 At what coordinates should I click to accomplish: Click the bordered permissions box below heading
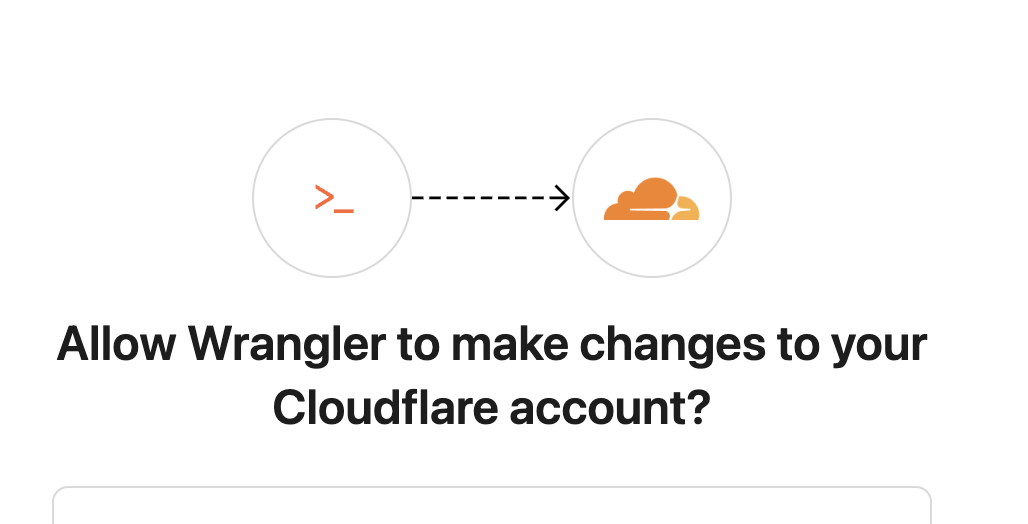coord(492,508)
